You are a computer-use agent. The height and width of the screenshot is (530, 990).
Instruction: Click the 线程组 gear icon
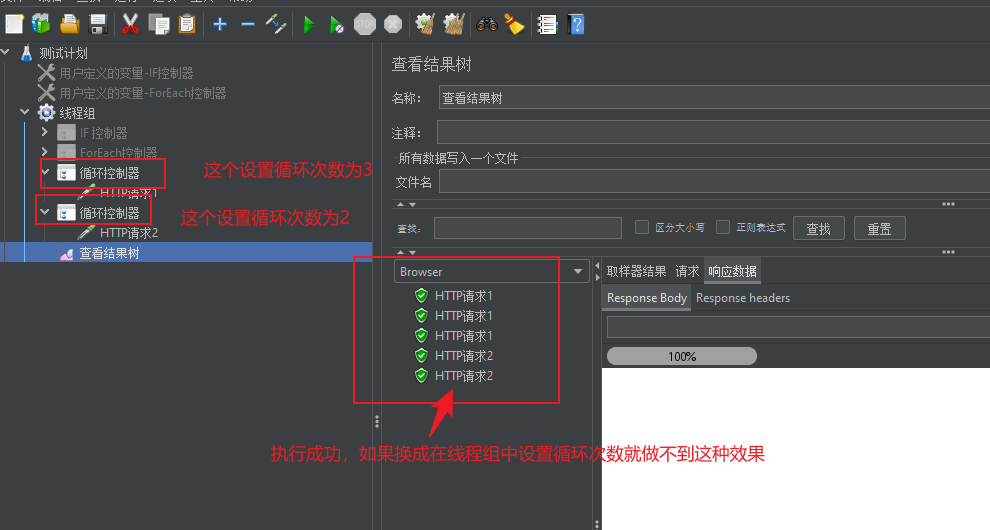[46, 113]
